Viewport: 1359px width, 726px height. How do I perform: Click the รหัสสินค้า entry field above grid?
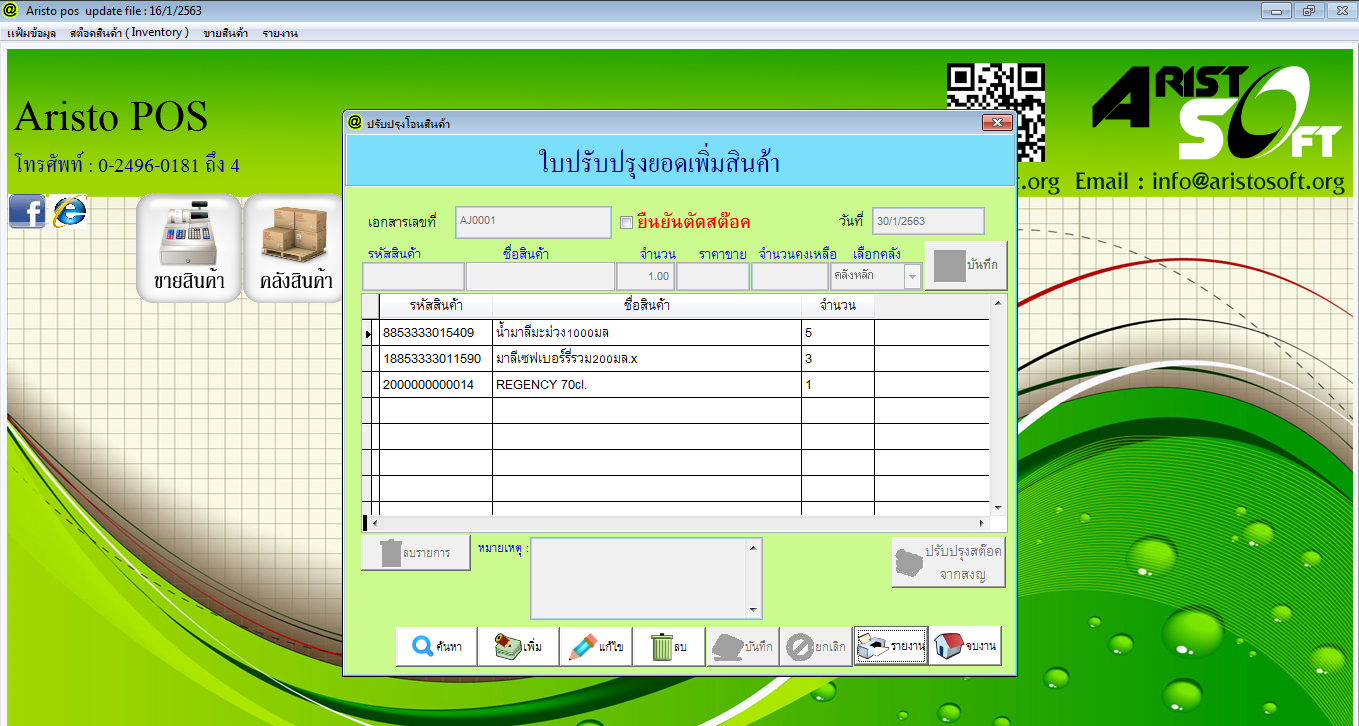coord(413,277)
